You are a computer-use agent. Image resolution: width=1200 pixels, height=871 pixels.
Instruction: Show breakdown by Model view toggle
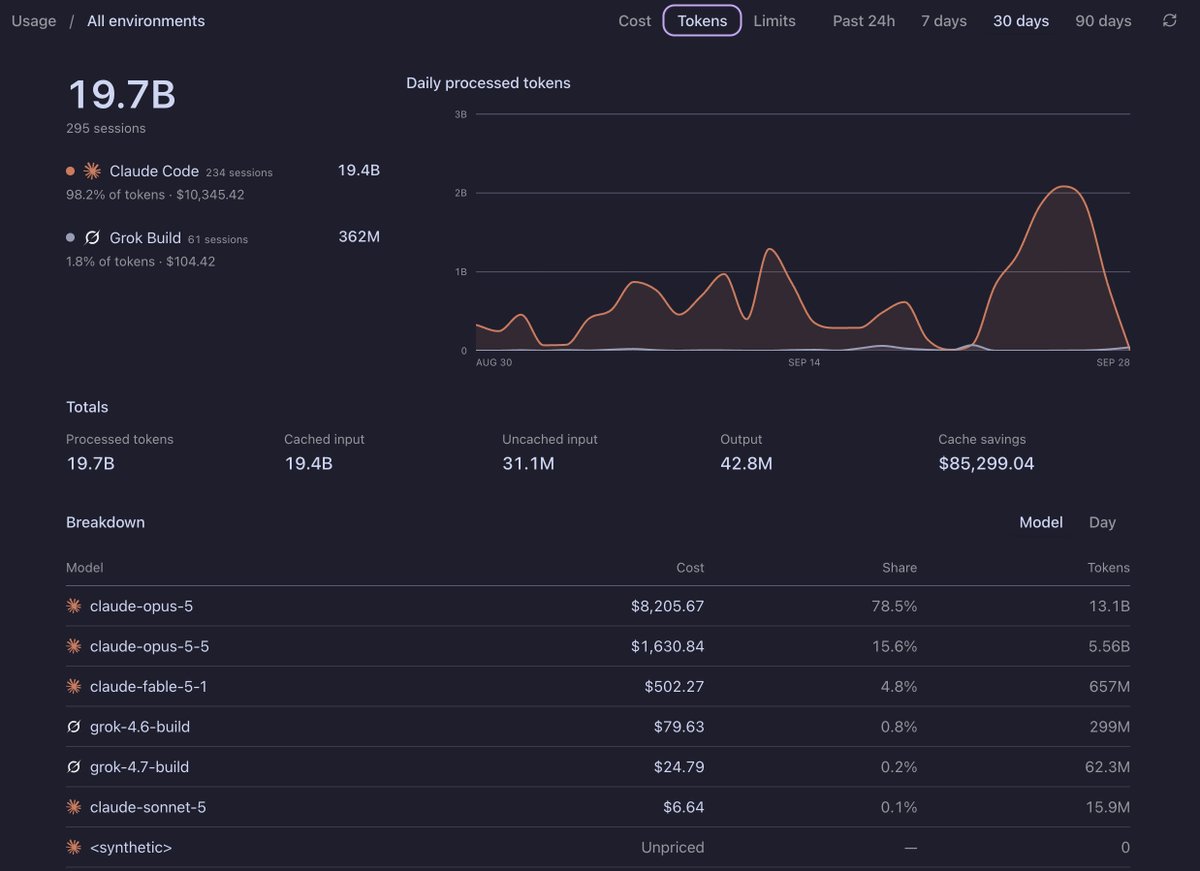[x=1041, y=522]
